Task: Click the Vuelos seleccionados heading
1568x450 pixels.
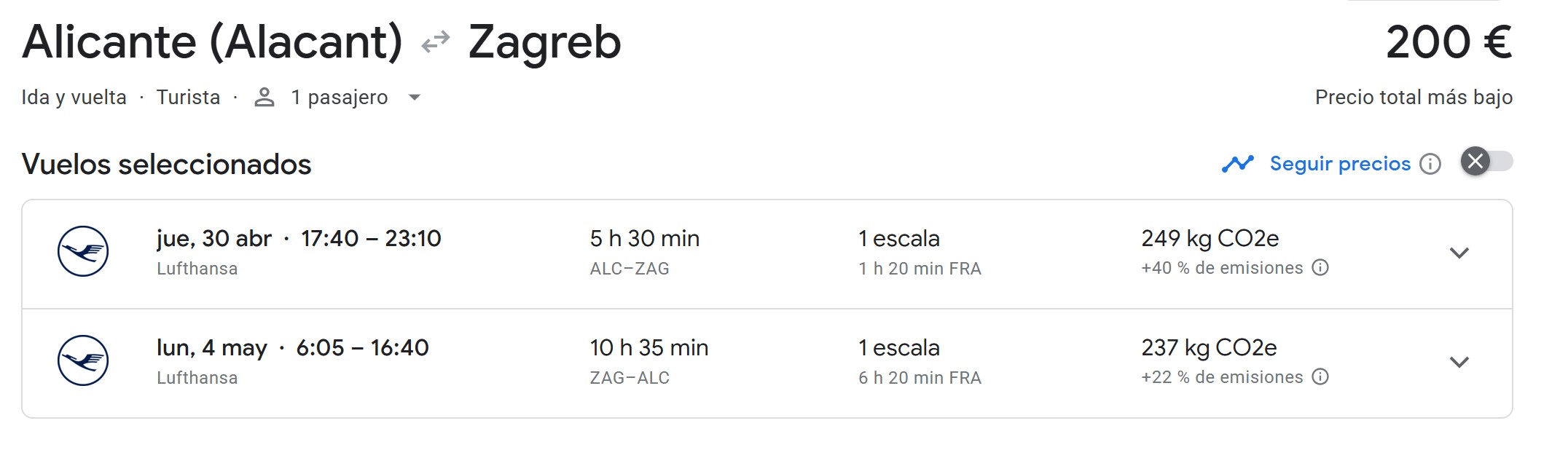Action: coord(166,165)
